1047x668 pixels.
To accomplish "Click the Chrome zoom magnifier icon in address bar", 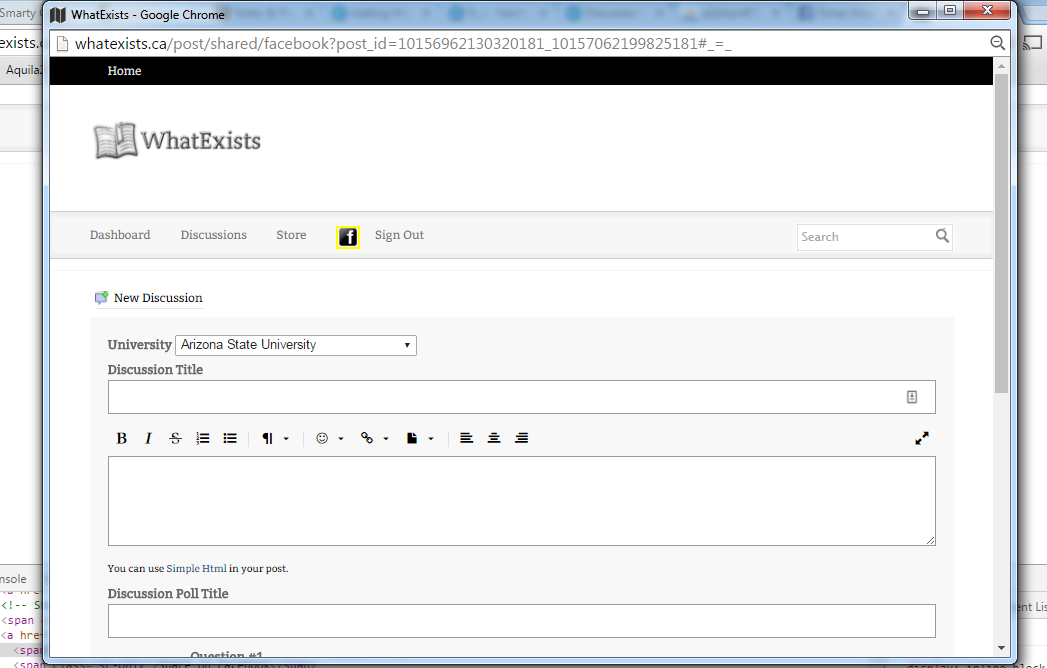I will (998, 43).
